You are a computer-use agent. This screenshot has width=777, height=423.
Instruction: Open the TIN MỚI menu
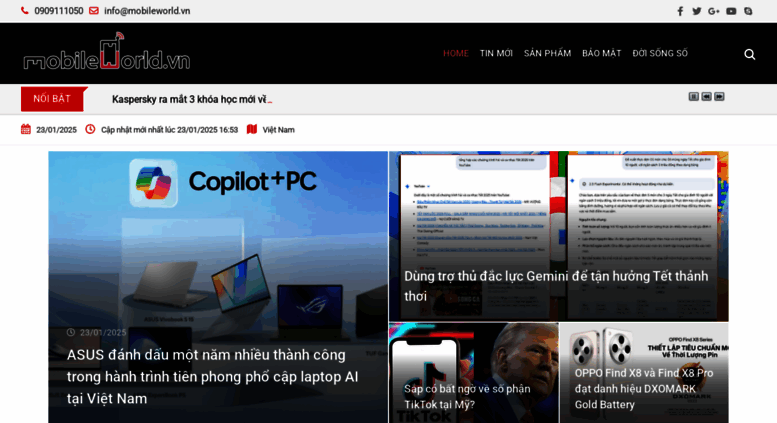496,53
